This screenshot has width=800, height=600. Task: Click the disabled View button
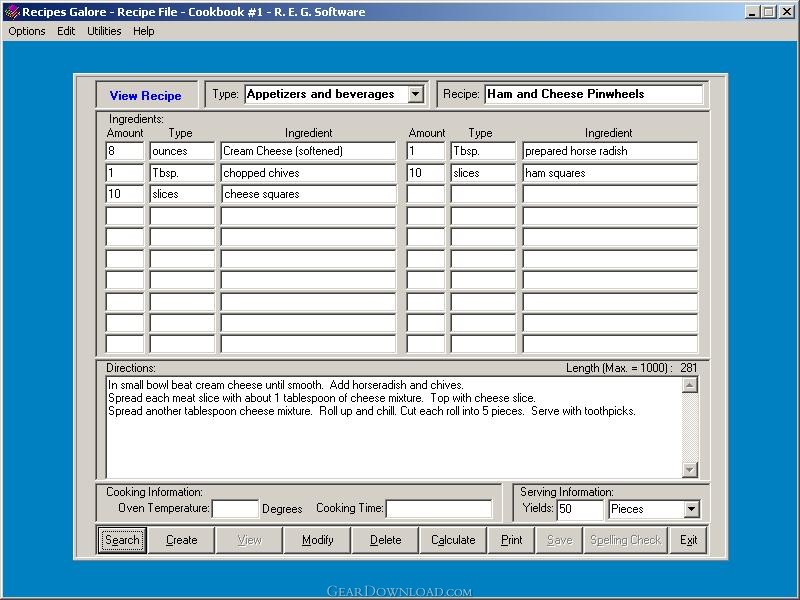[x=249, y=540]
